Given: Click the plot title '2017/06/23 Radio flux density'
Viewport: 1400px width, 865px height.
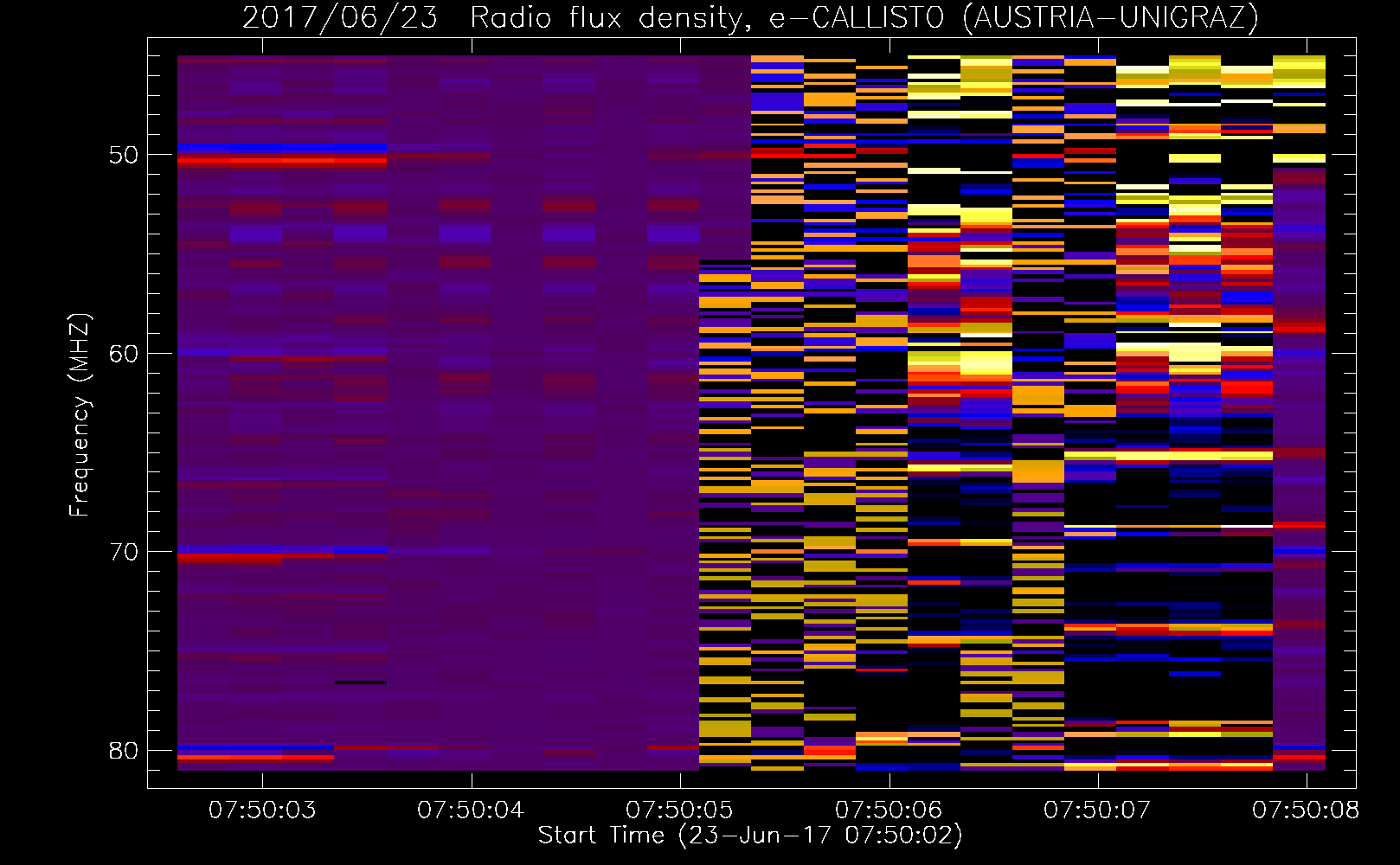Looking at the screenshot, I should [x=750, y=18].
